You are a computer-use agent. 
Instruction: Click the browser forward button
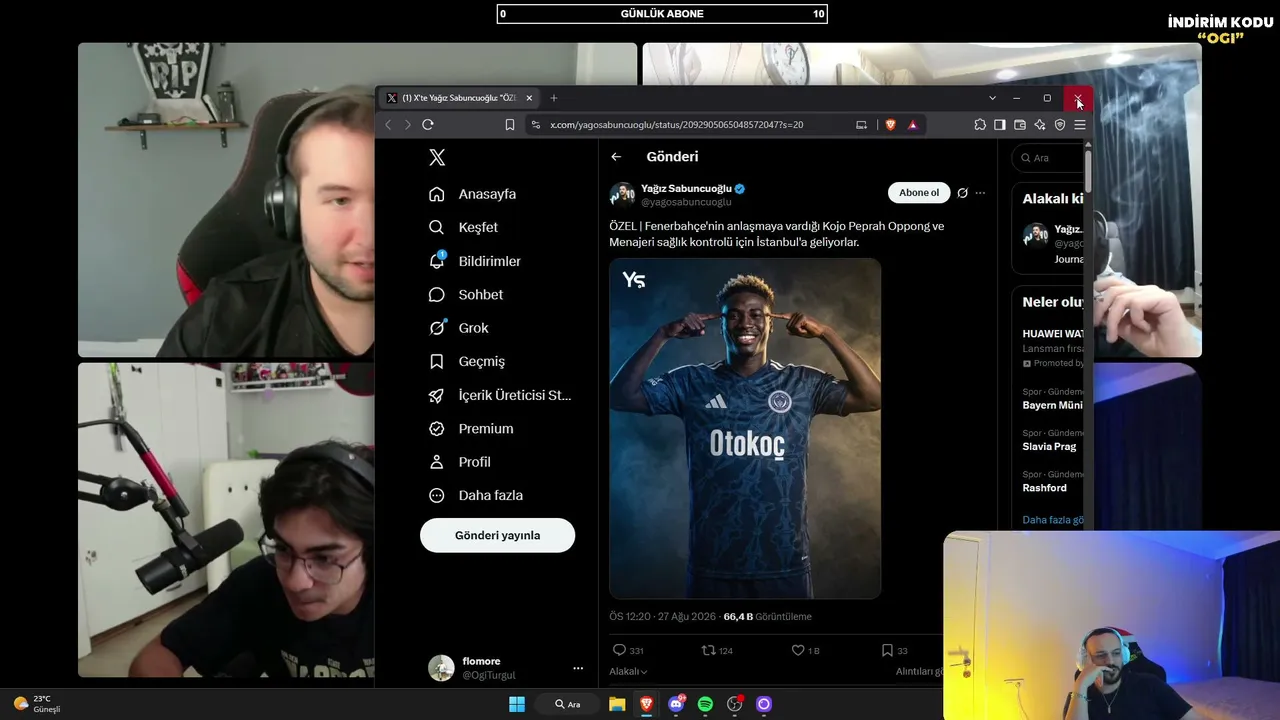(x=407, y=125)
